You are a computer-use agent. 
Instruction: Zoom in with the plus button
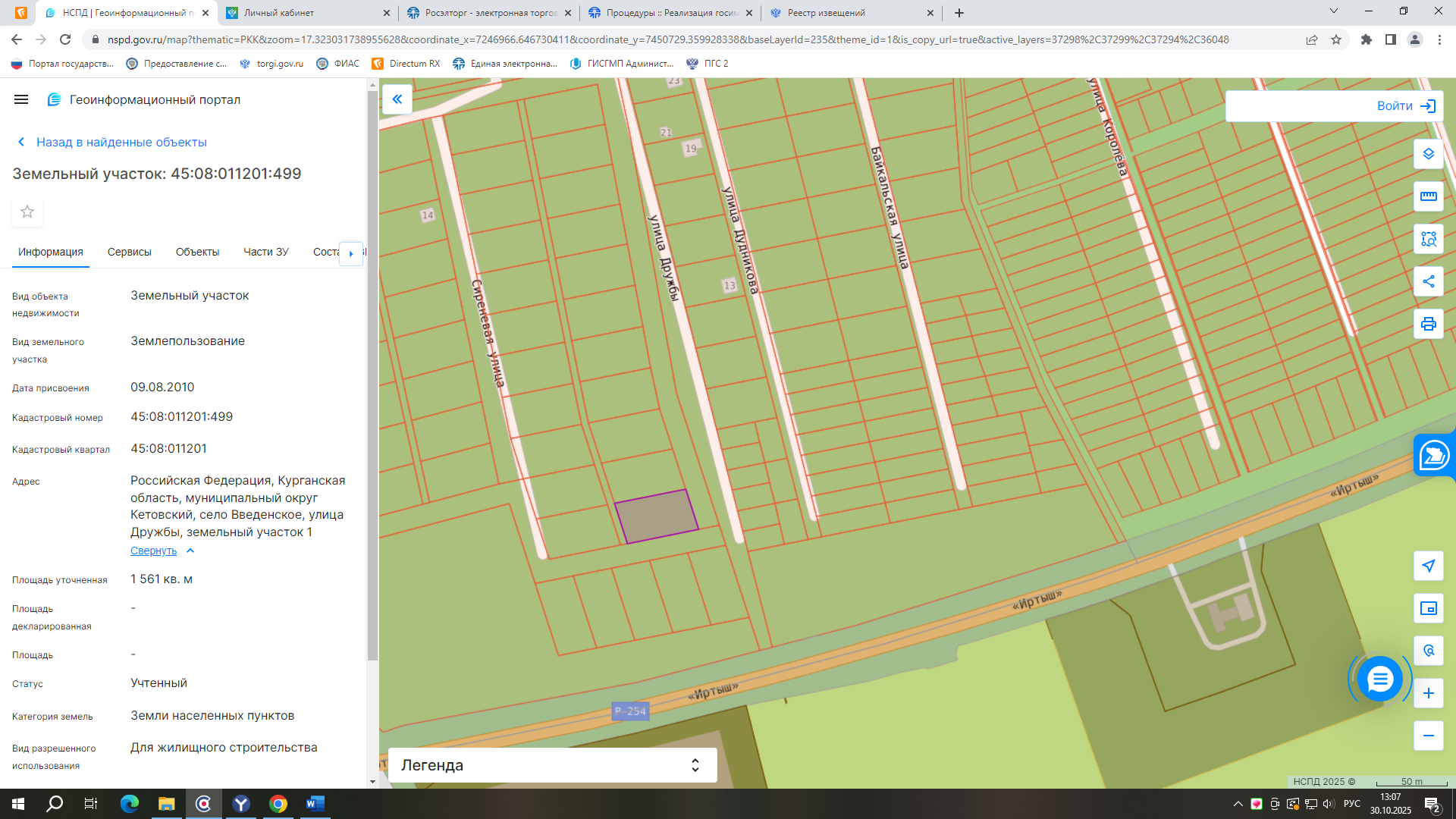(1428, 693)
